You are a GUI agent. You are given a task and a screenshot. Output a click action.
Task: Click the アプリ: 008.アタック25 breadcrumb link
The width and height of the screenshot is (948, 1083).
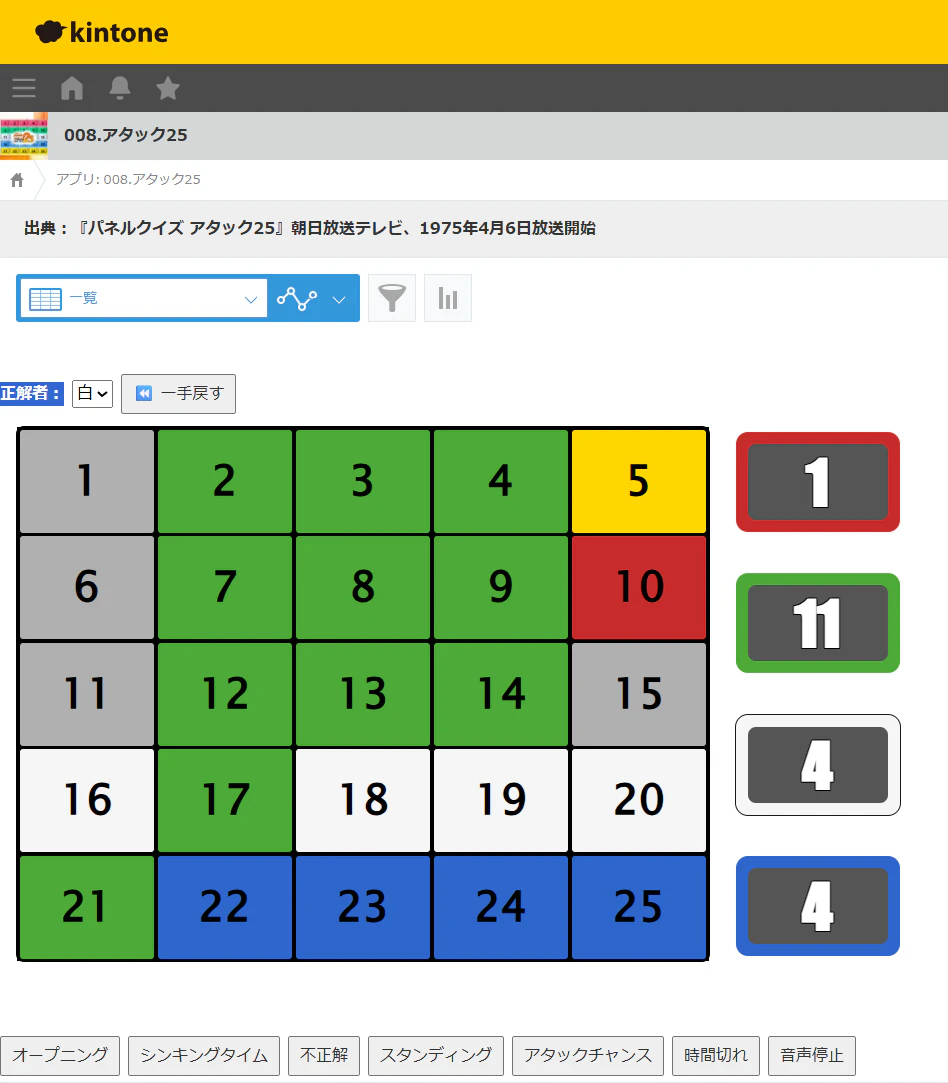(x=128, y=180)
